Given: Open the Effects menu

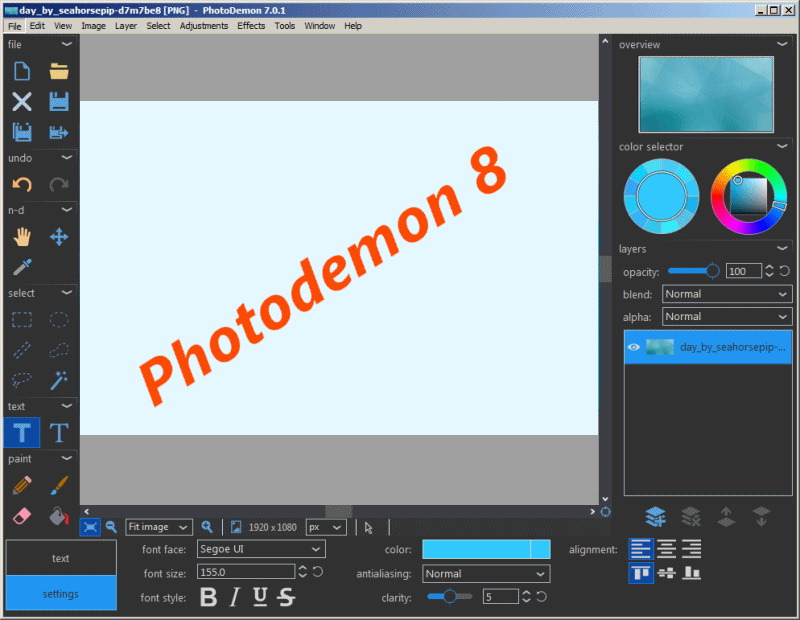Looking at the screenshot, I should click(x=251, y=26).
